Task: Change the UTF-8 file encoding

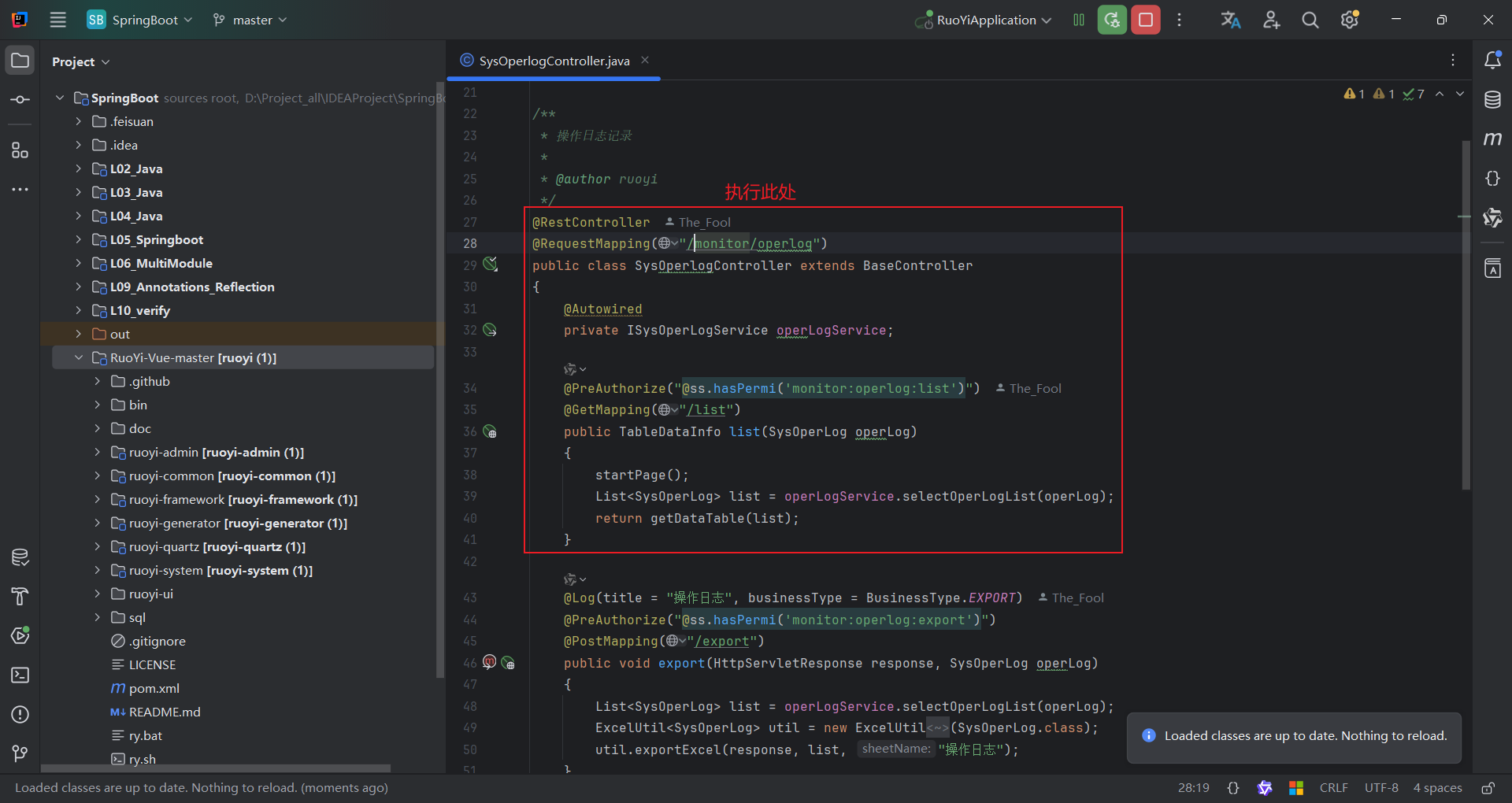Action: (1381, 788)
